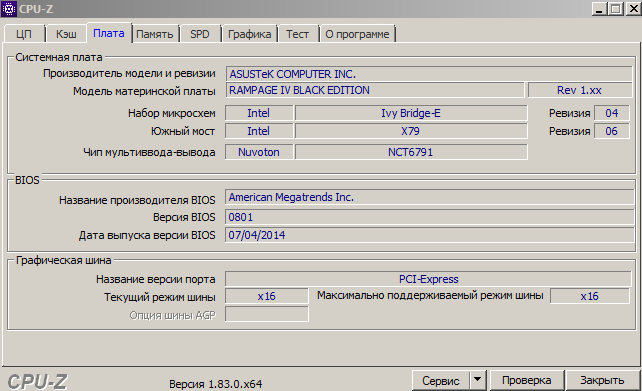Viewport: 642px width, 391px height.
Task: Click the Проверка button
Action: (x=527, y=381)
